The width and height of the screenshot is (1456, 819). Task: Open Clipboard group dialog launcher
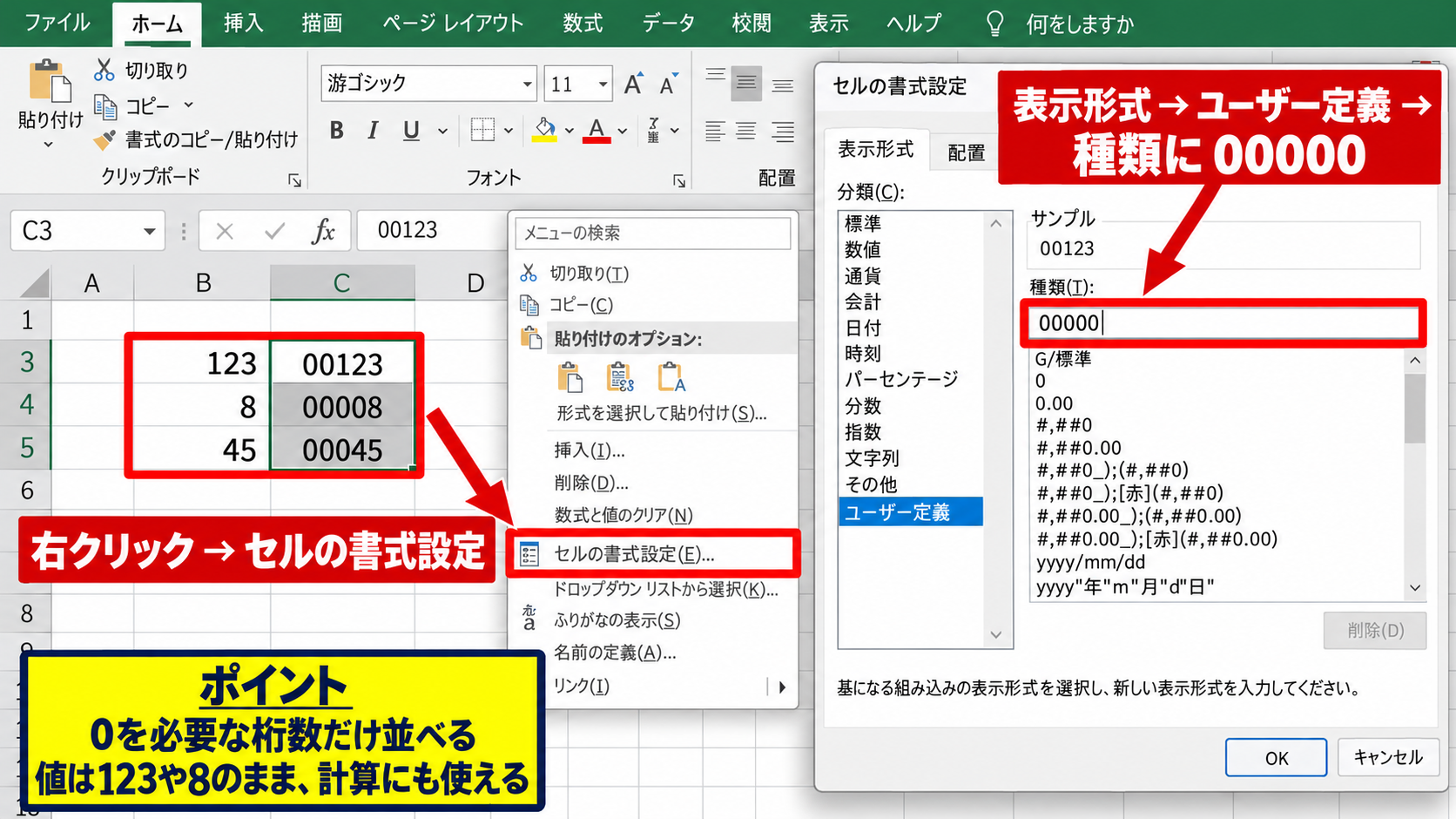(294, 180)
